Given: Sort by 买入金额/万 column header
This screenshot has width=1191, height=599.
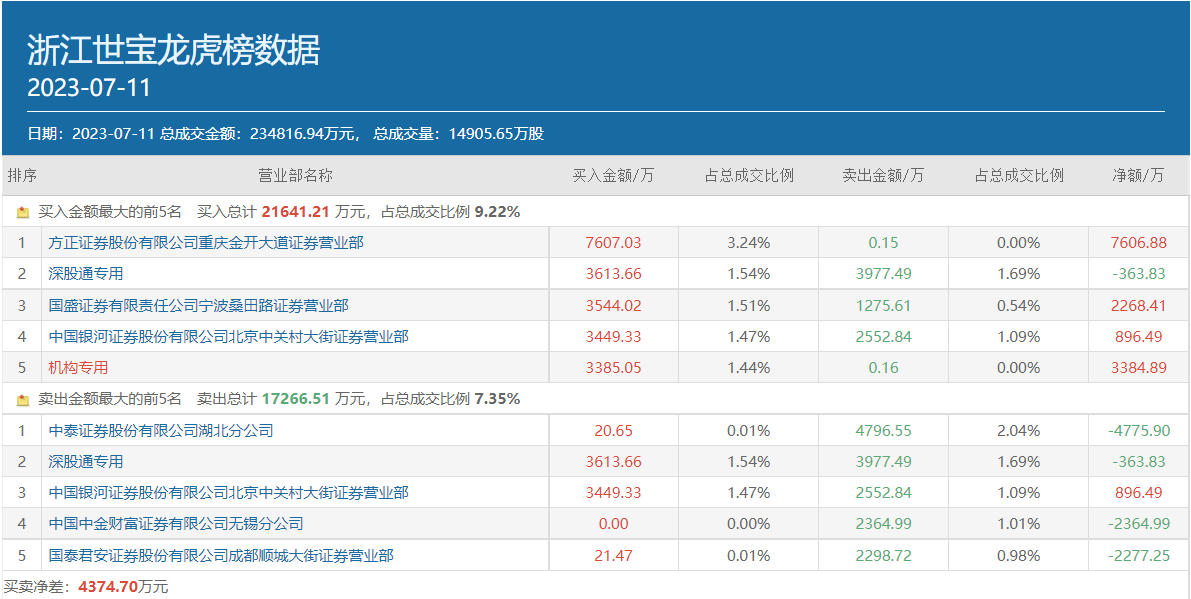Looking at the screenshot, I should [x=613, y=175].
